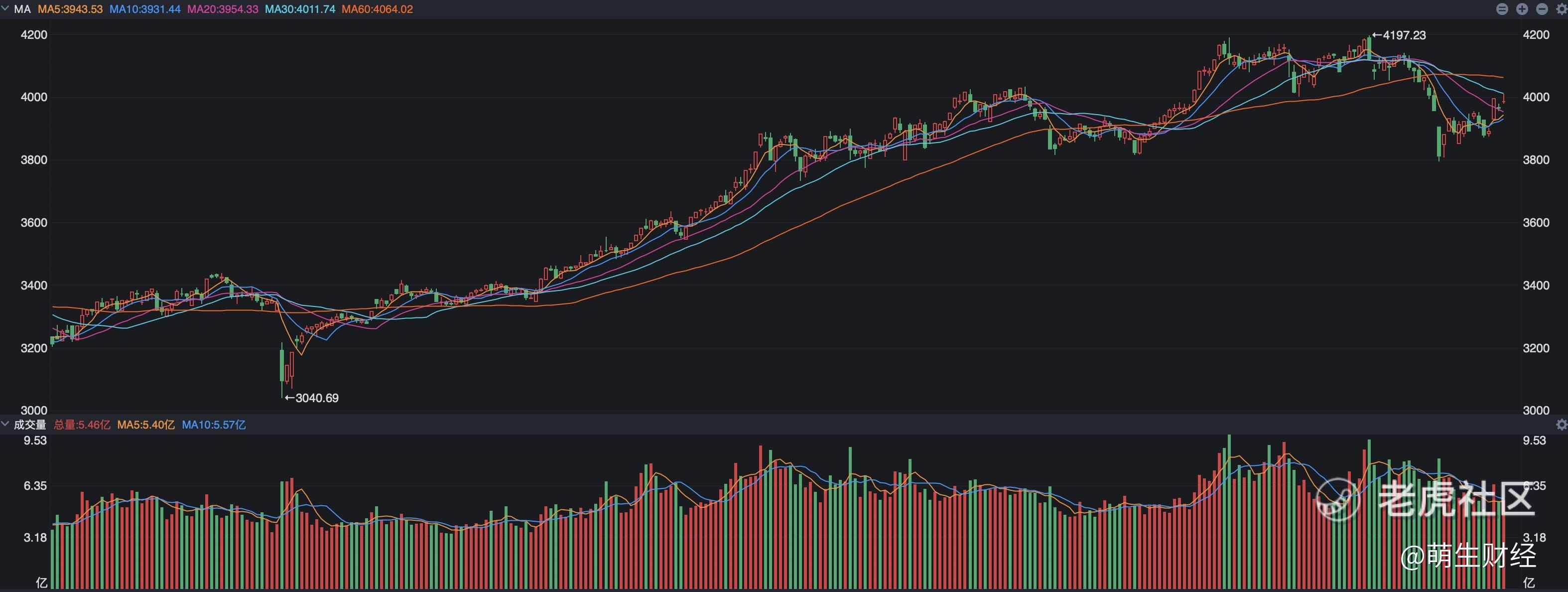Screen dimensions: 1568x592
Task: Open volume panel settings gear
Action: (1562, 425)
